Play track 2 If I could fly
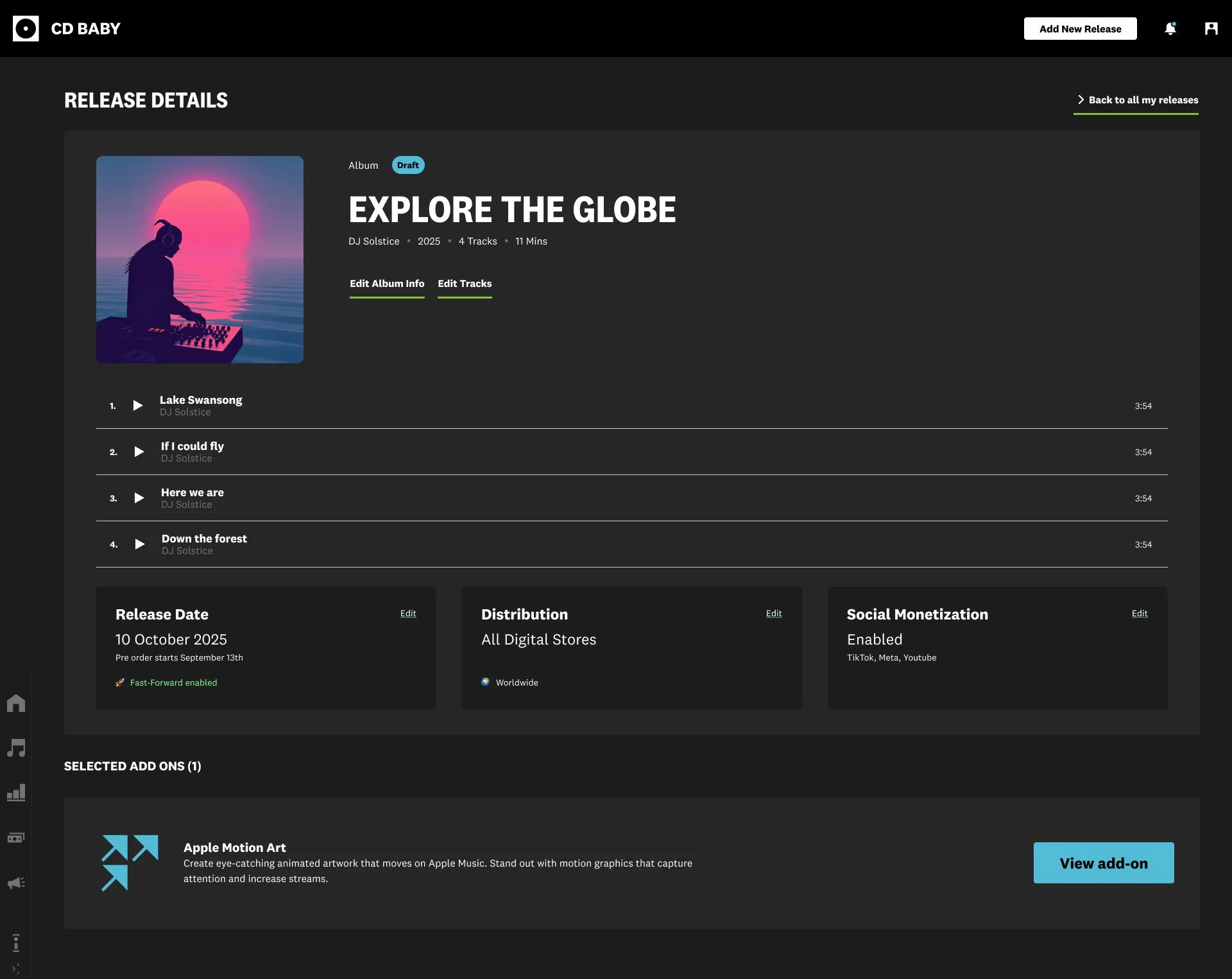Viewport: 1232px width, 979px height. tap(139, 451)
